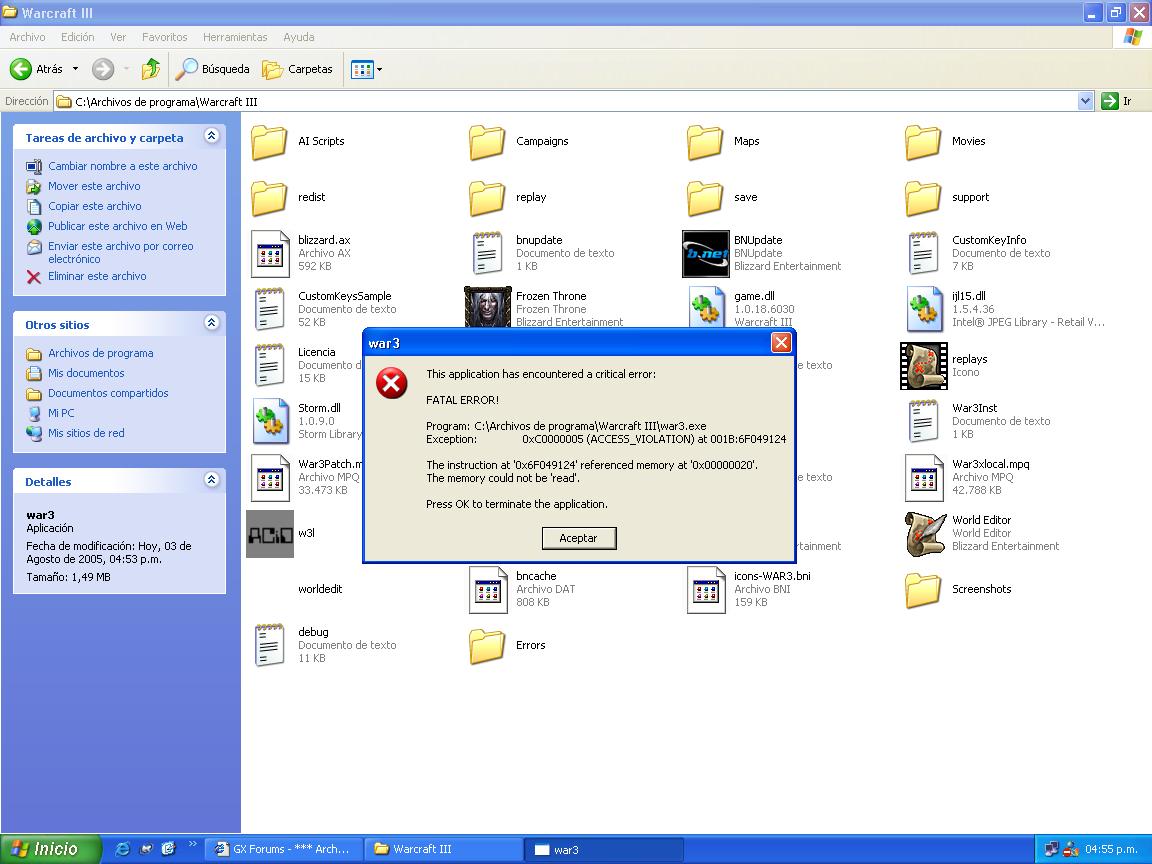Open the Maps folder
Image resolution: width=1152 pixels, height=864 pixels.
pos(705,142)
